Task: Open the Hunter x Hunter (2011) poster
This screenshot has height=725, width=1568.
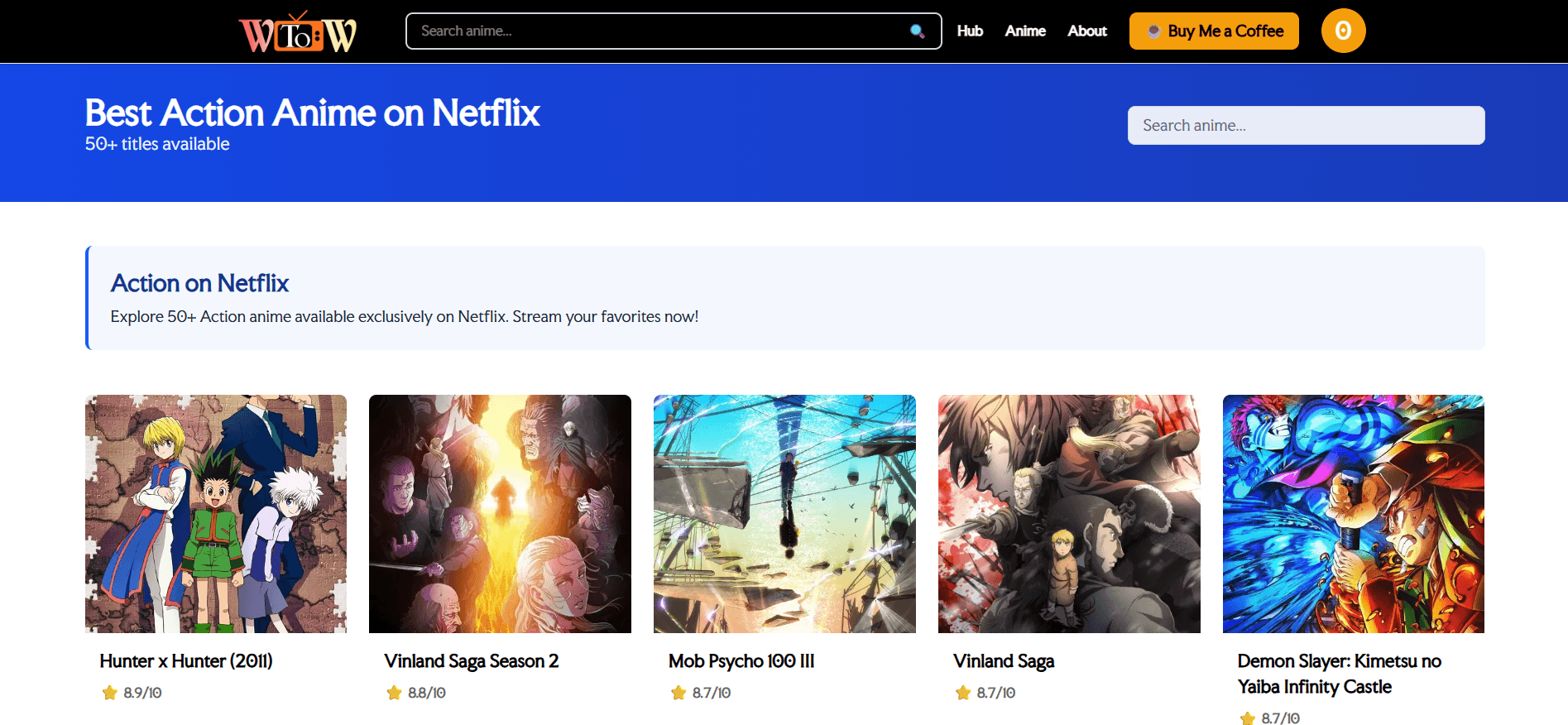Action: 216,513
